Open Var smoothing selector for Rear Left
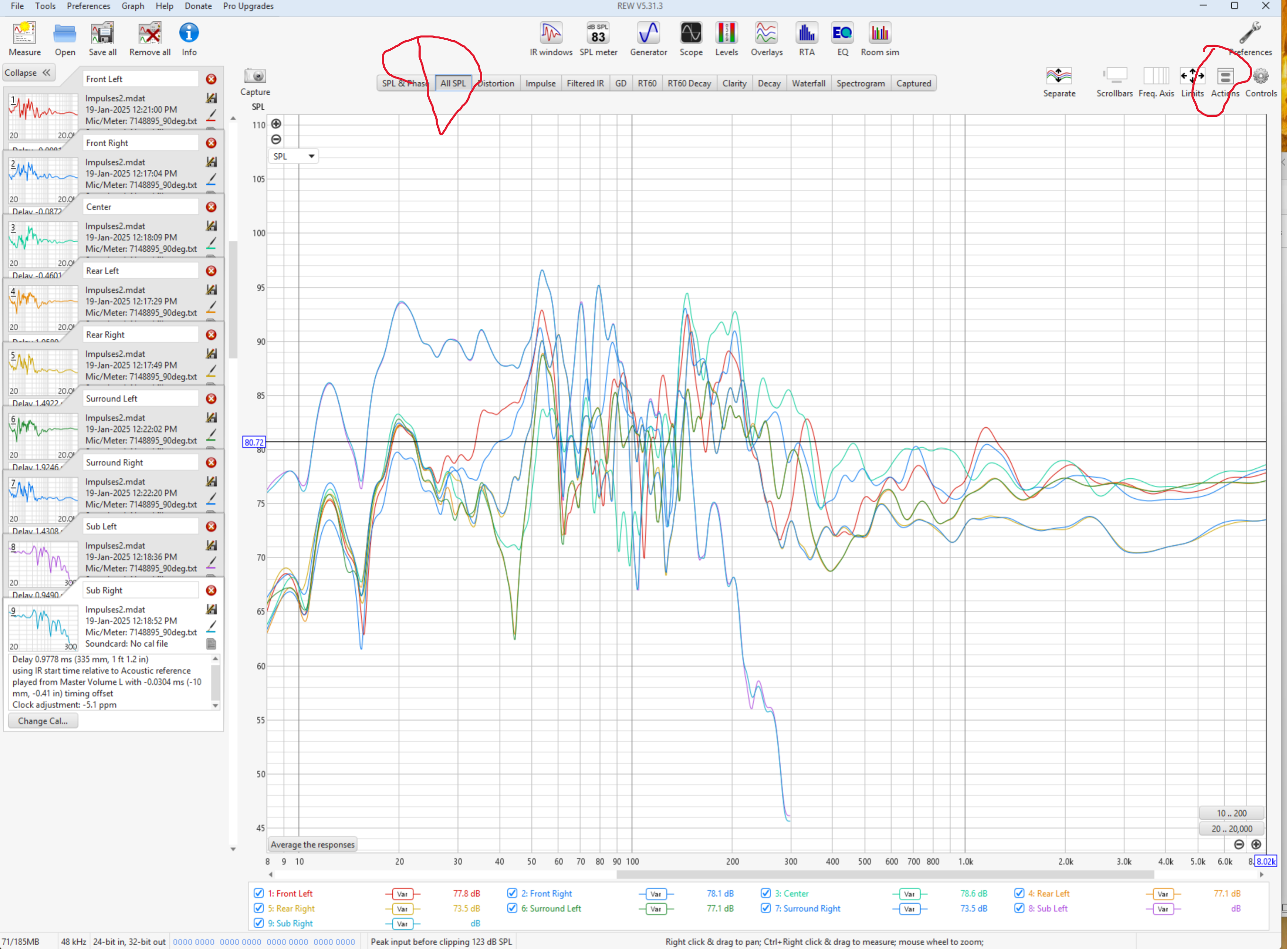 [1163, 894]
